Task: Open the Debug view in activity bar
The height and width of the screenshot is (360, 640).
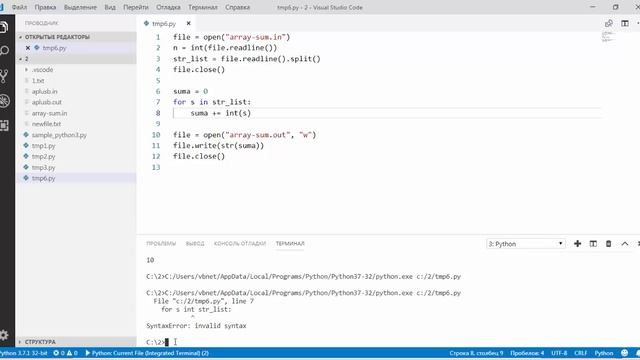Action: click(4, 101)
